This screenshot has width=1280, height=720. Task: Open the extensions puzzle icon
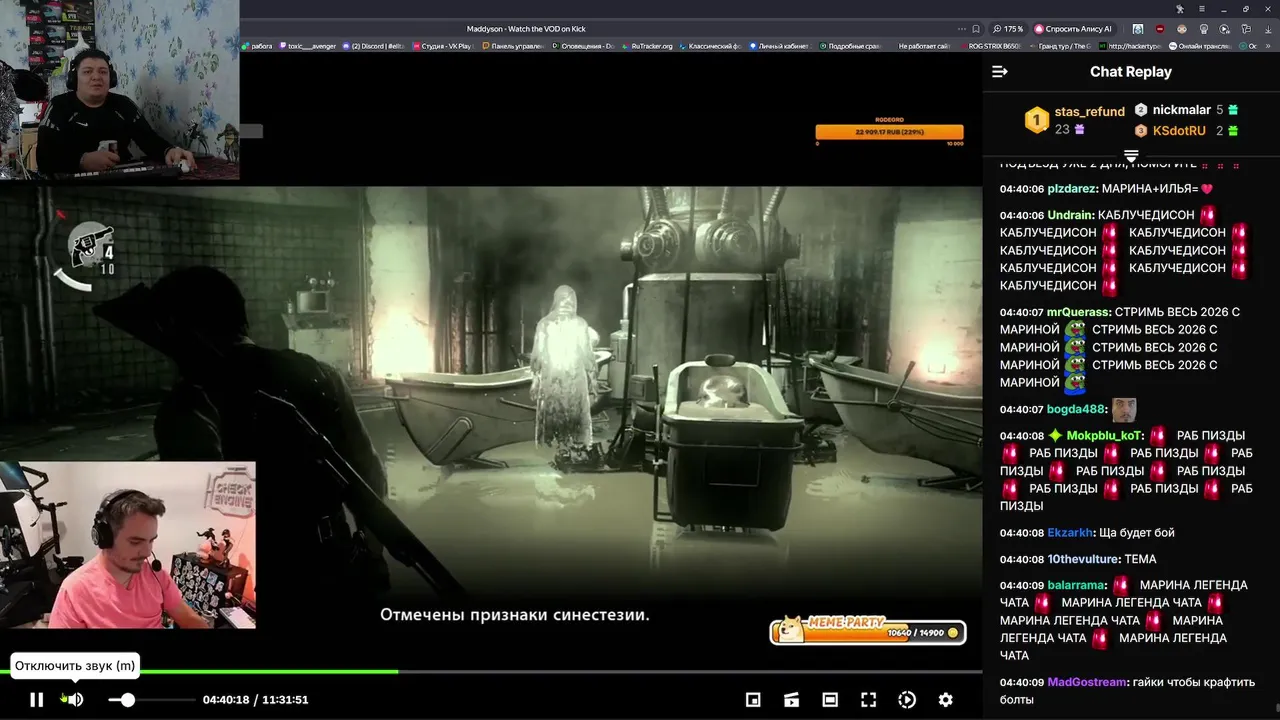pyautogui.click(x=1247, y=29)
